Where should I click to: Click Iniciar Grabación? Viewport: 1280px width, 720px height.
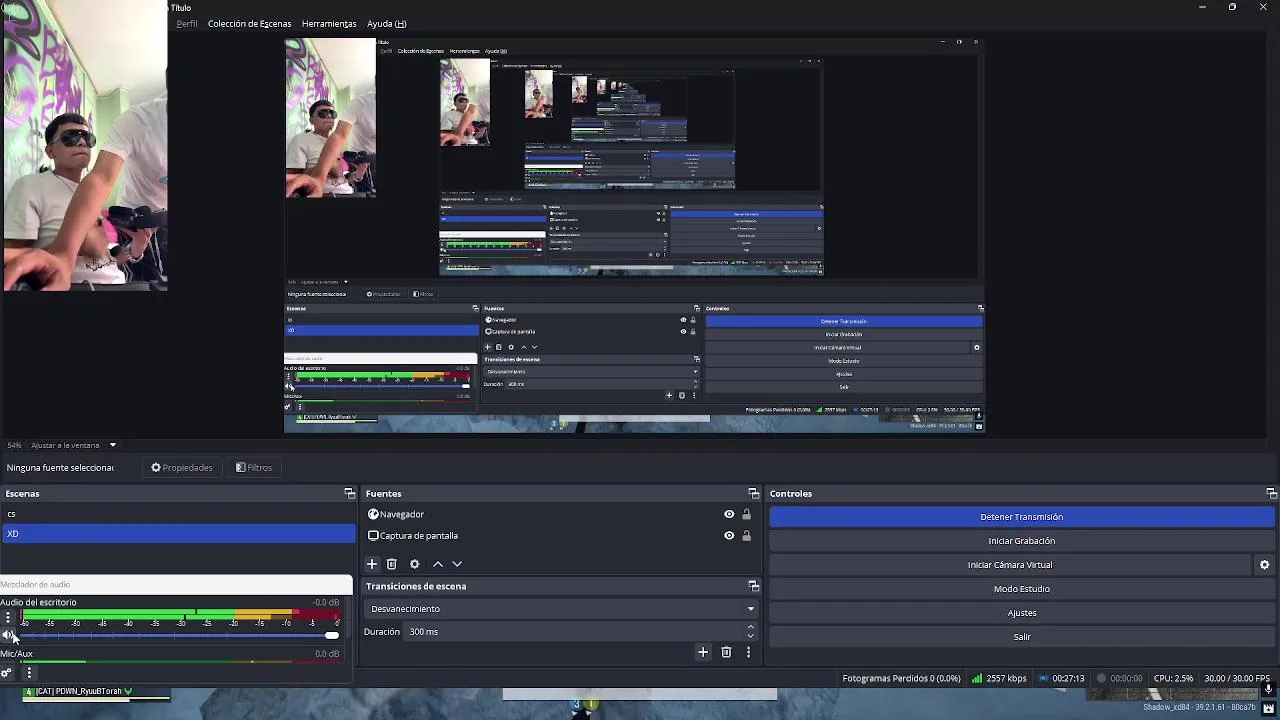pos(1022,541)
